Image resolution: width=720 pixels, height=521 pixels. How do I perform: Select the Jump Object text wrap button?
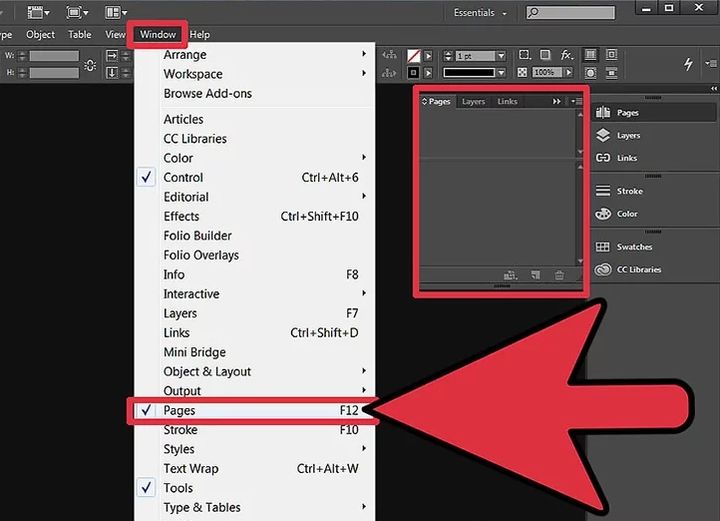(x=611, y=73)
